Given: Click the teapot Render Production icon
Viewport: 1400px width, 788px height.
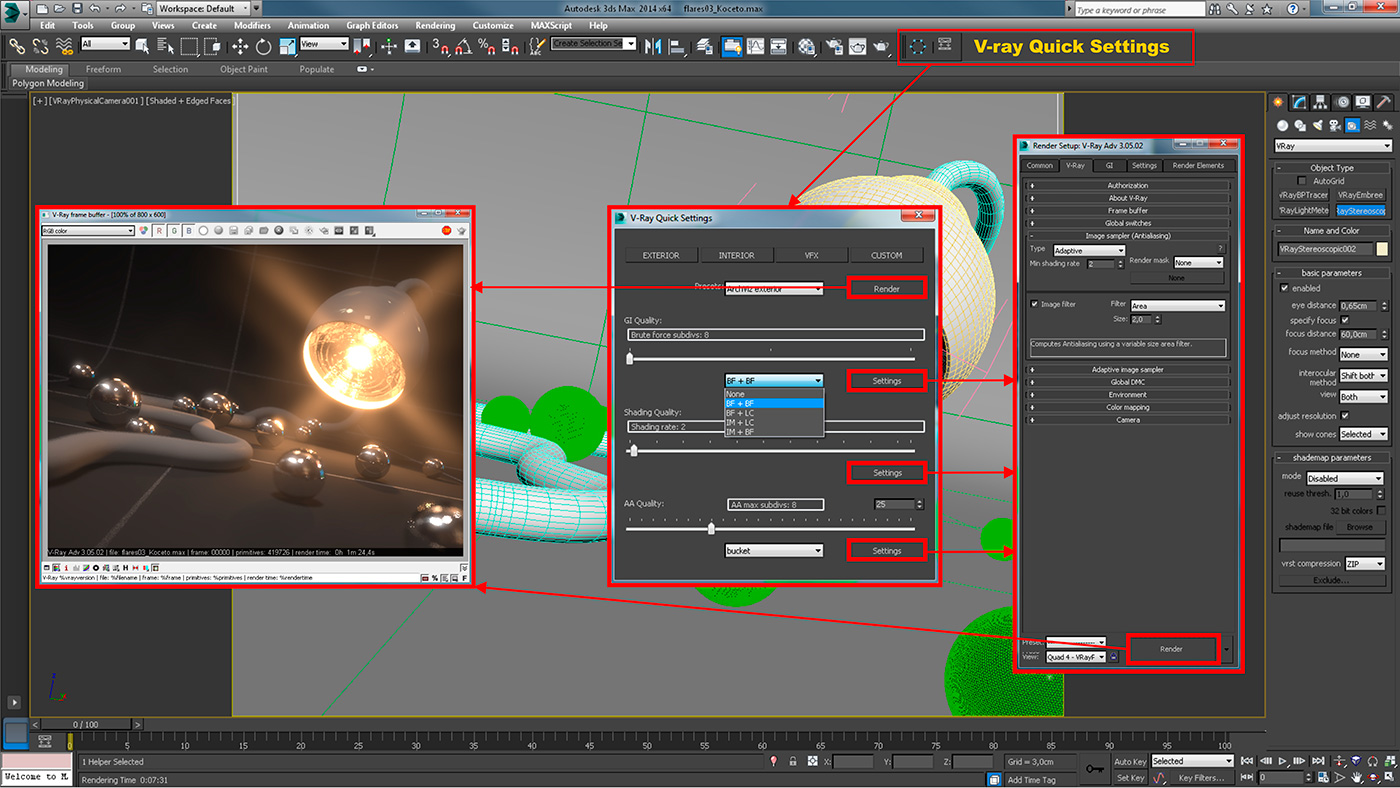Looking at the screenshot, I should coord(881,46).
